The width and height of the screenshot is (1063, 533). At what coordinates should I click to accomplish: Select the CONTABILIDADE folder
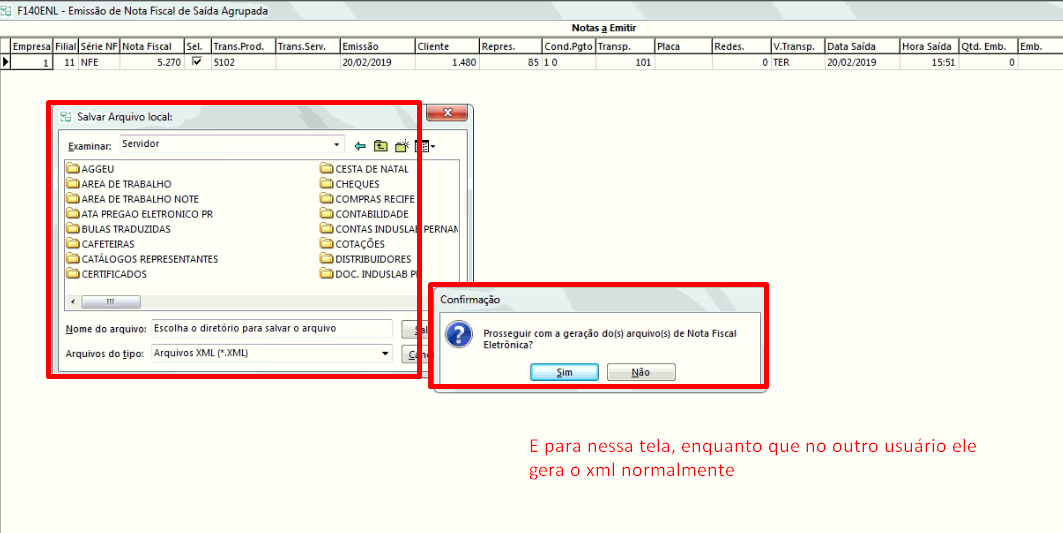[371, 214]
